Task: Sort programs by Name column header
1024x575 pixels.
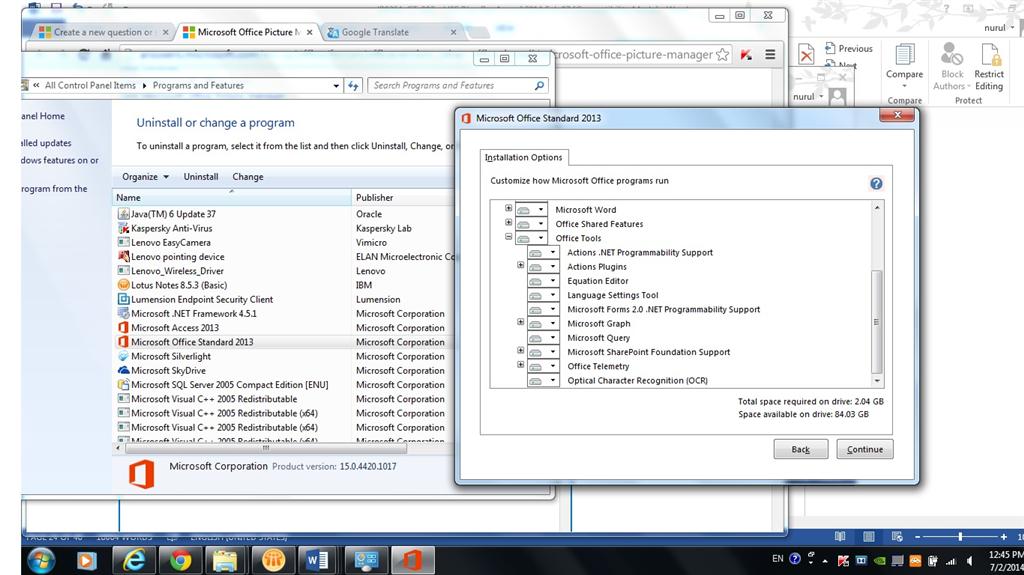Action: coord(232,197)
